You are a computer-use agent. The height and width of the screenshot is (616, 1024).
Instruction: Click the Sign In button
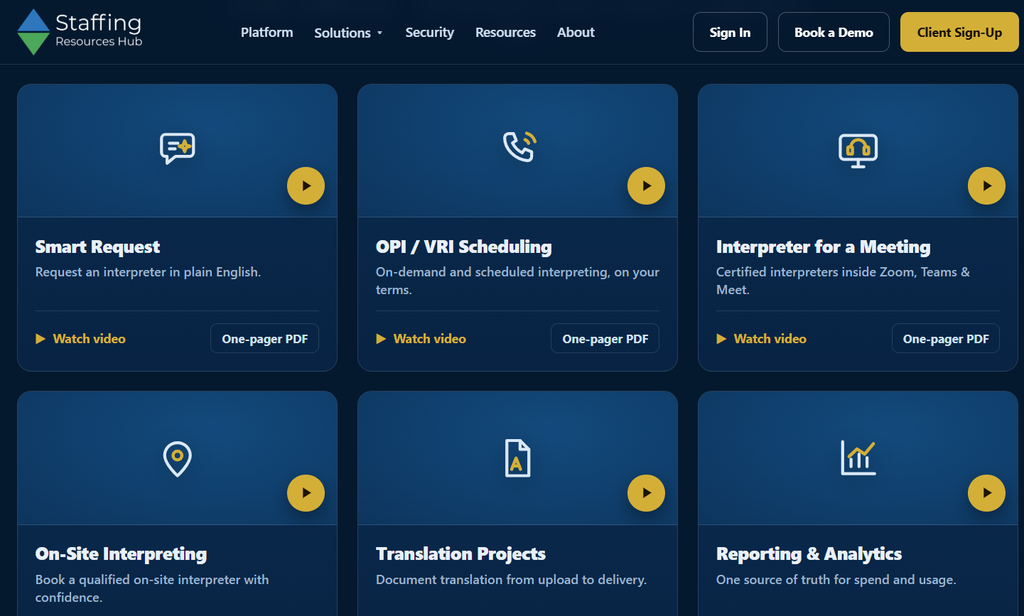(x=729, y=32)
